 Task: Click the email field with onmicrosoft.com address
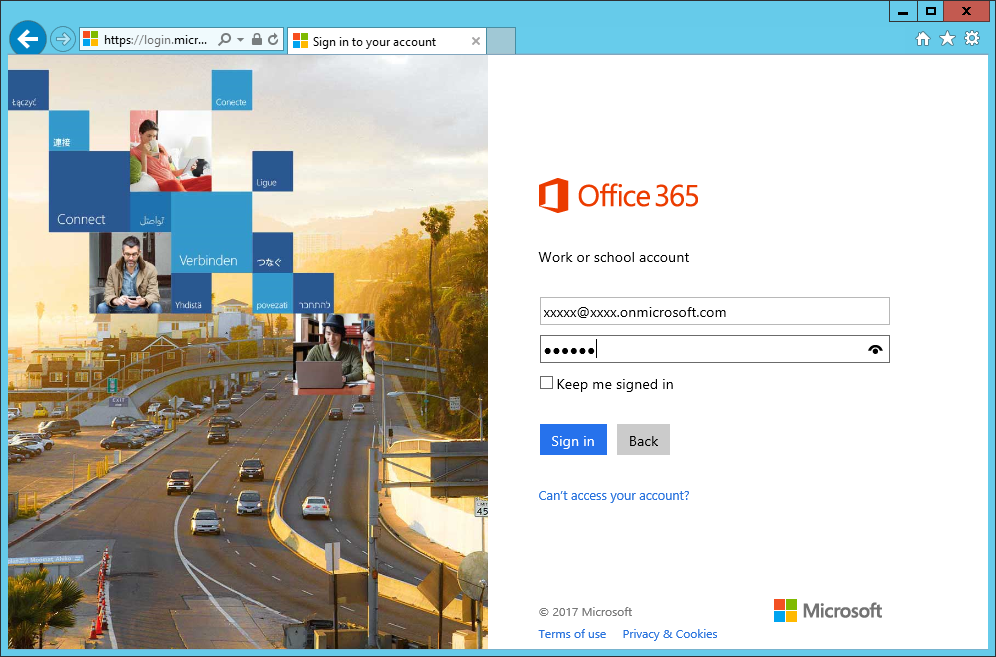tap(715, 312)
